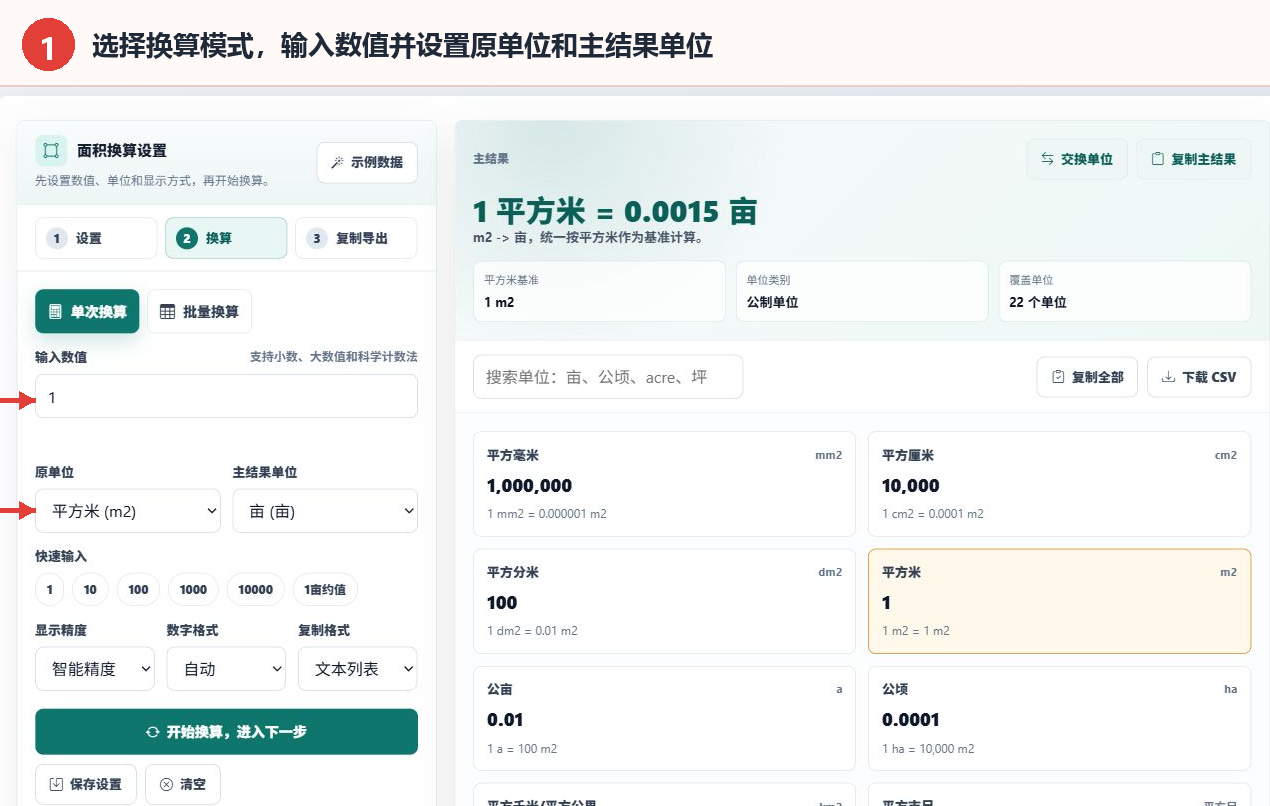Click the 清空 button
The height and width of the screenshot is (806, 1270).
click(x=183, y=784)
